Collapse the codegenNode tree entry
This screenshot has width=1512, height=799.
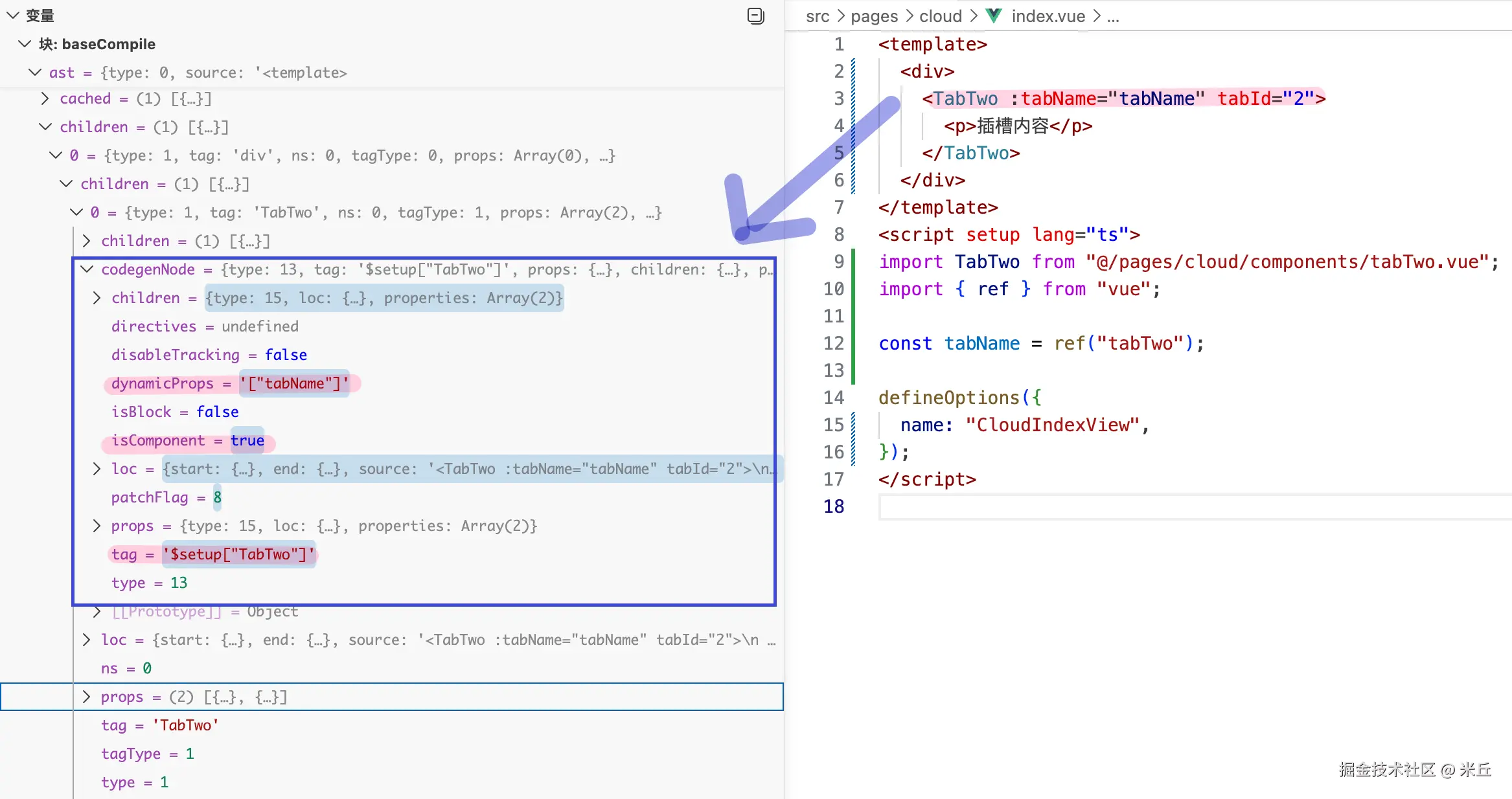[87, 269]
